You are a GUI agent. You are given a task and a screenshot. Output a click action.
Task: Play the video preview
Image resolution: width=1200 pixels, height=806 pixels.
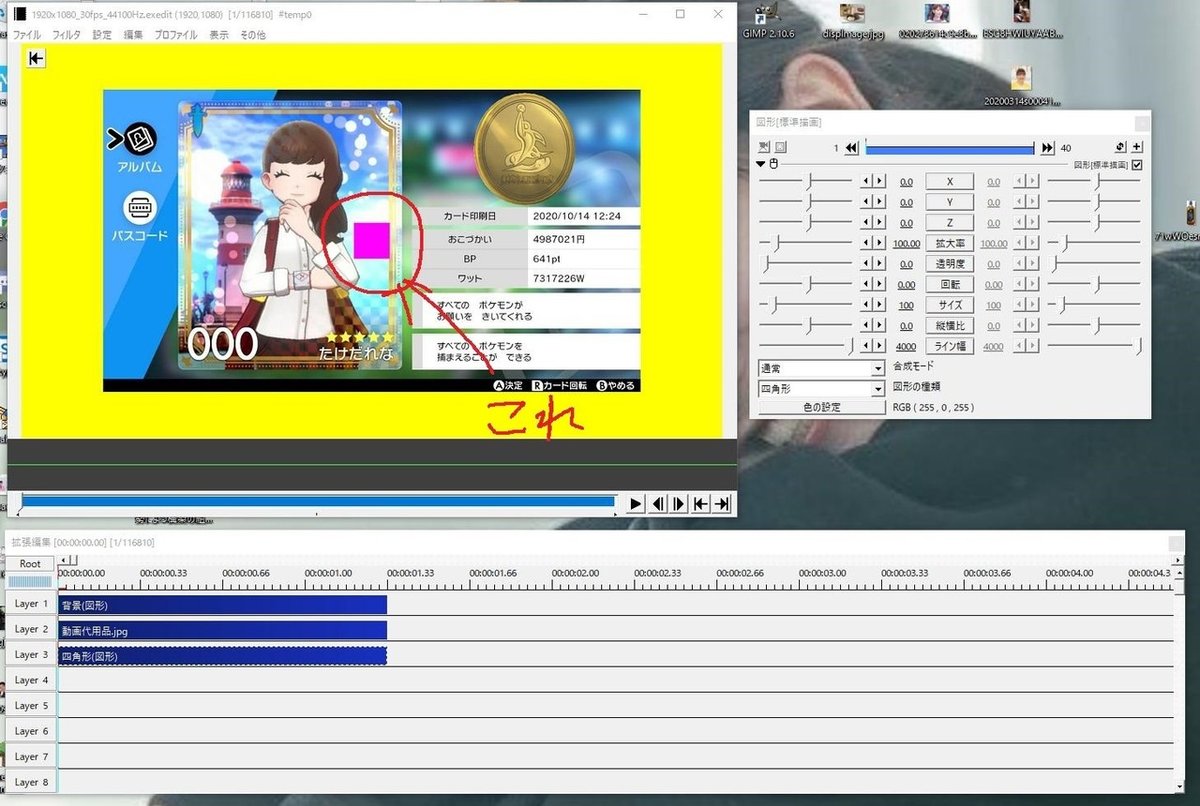[x=635, y=503]
